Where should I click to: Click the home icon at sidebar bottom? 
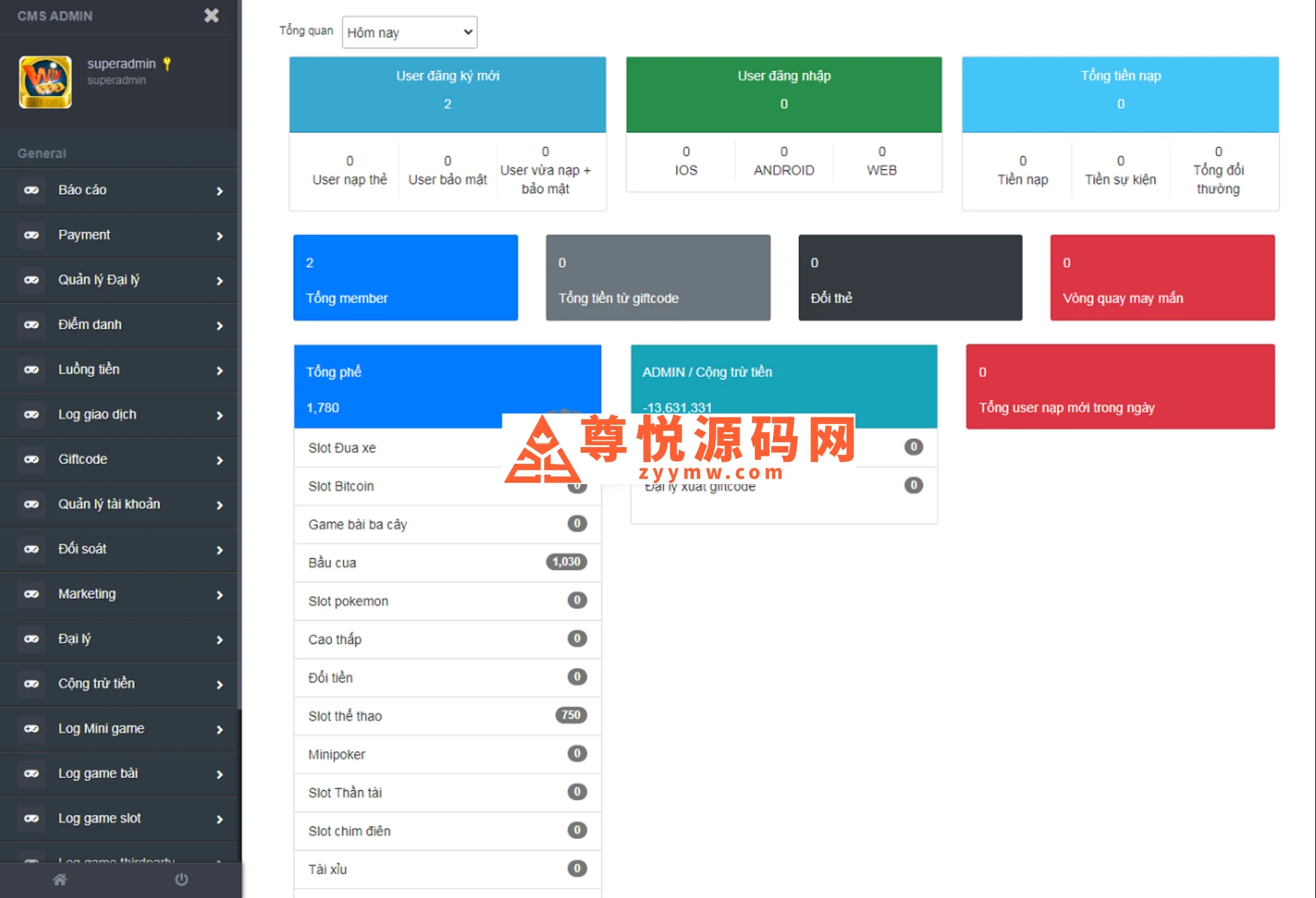pos(60,879)
